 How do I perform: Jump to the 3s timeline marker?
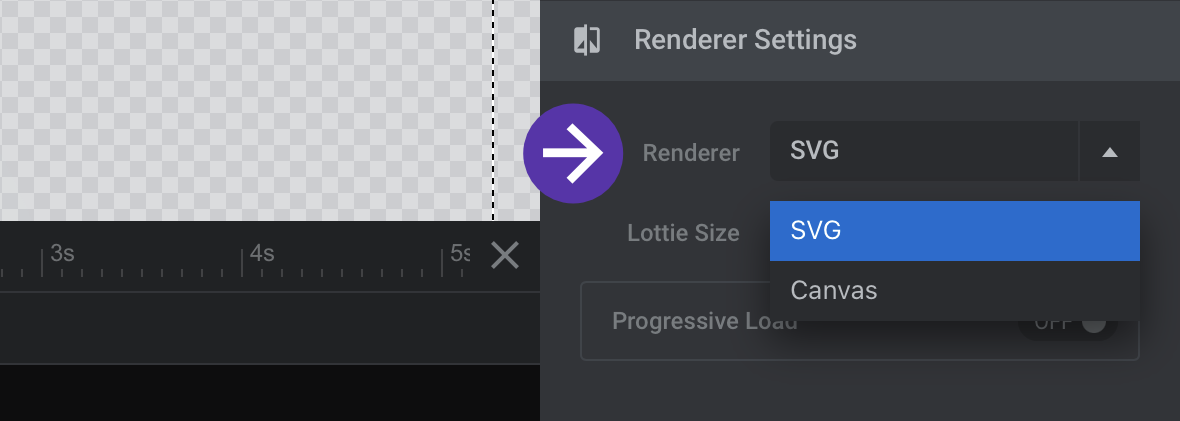tap(62, 253)
